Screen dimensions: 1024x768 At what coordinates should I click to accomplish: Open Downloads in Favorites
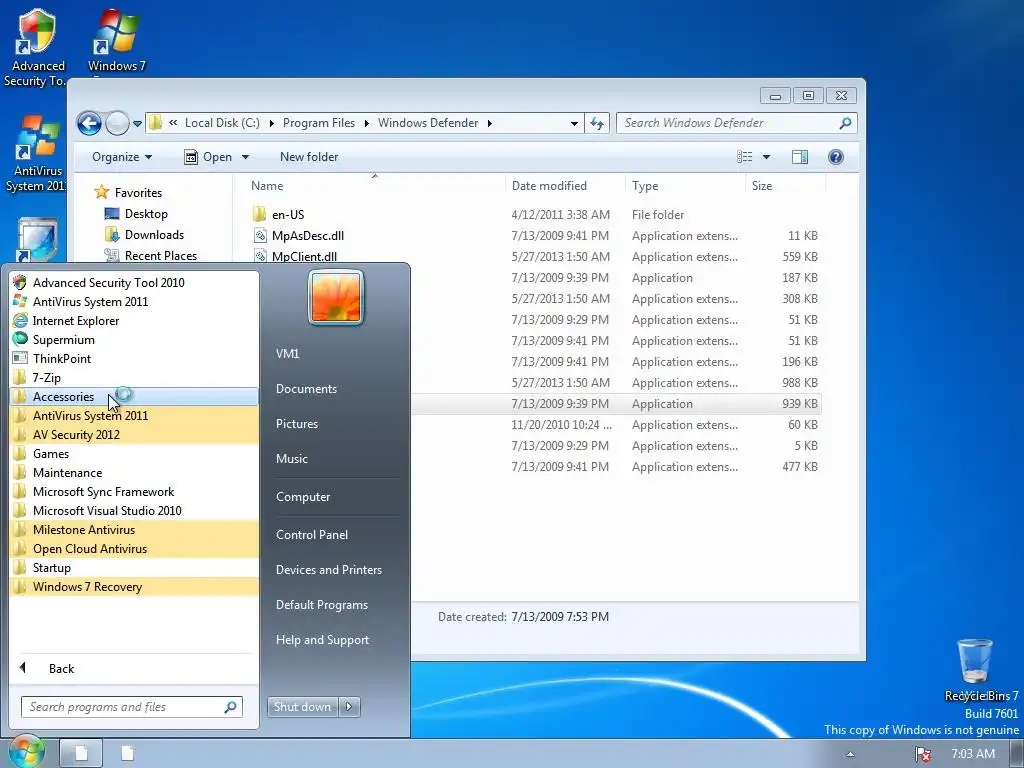tap(154, 234)
